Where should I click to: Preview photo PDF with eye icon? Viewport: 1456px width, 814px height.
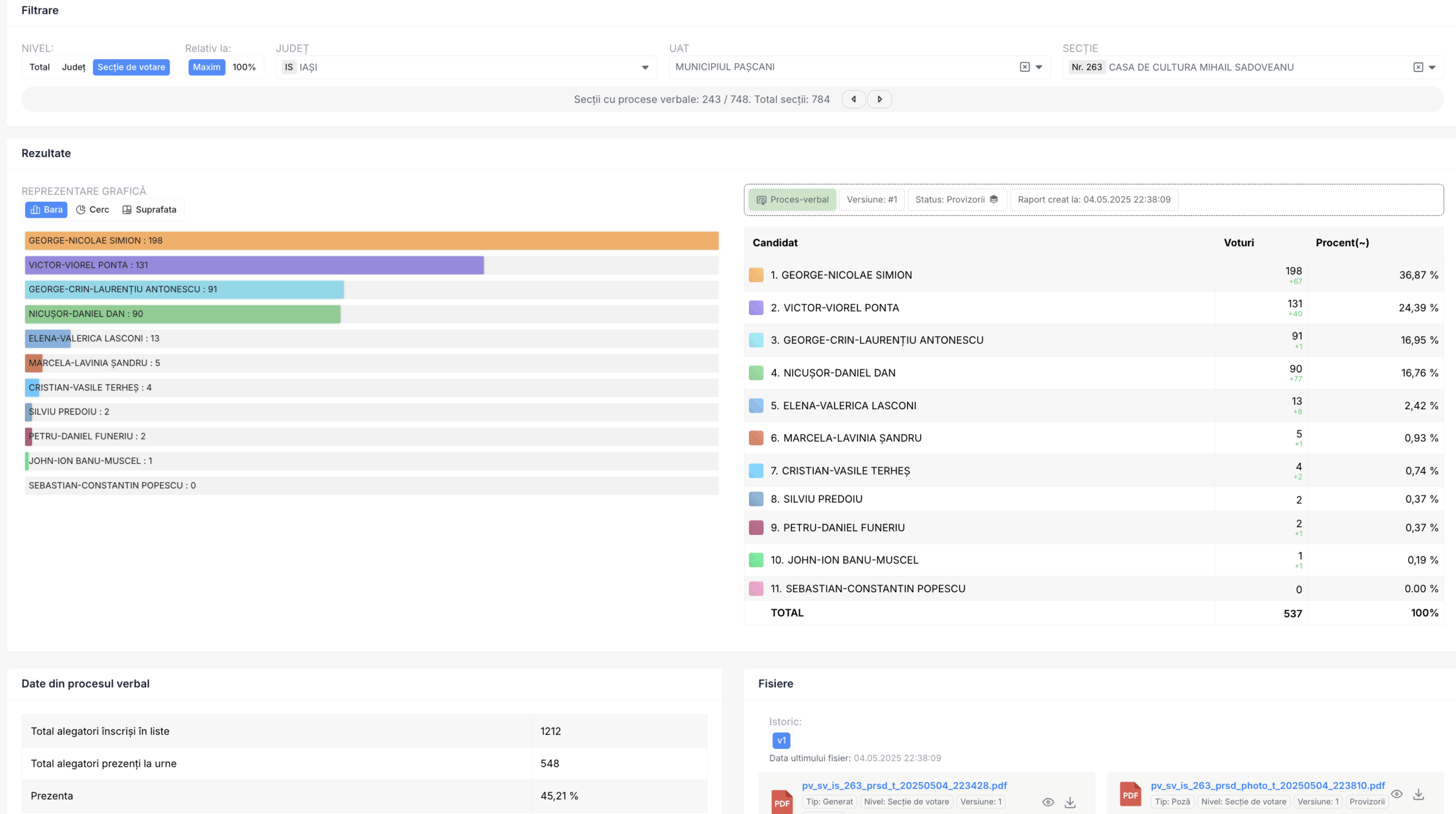coord(1396,794)
